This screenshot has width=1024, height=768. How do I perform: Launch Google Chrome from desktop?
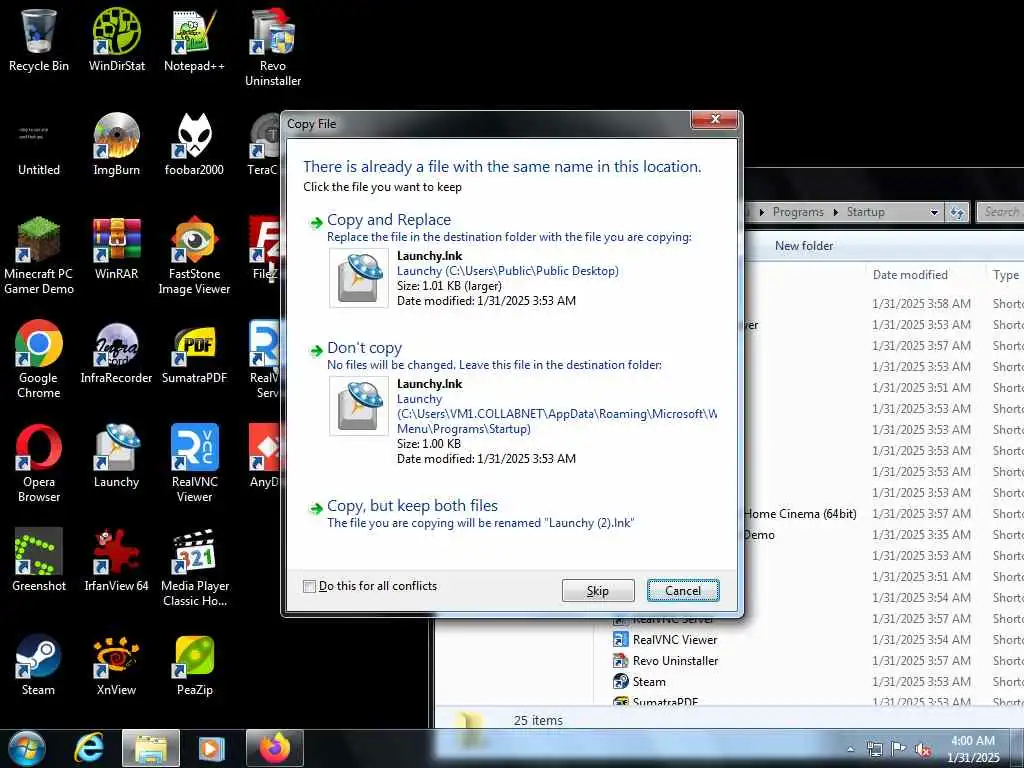click(x=39, y=359)
